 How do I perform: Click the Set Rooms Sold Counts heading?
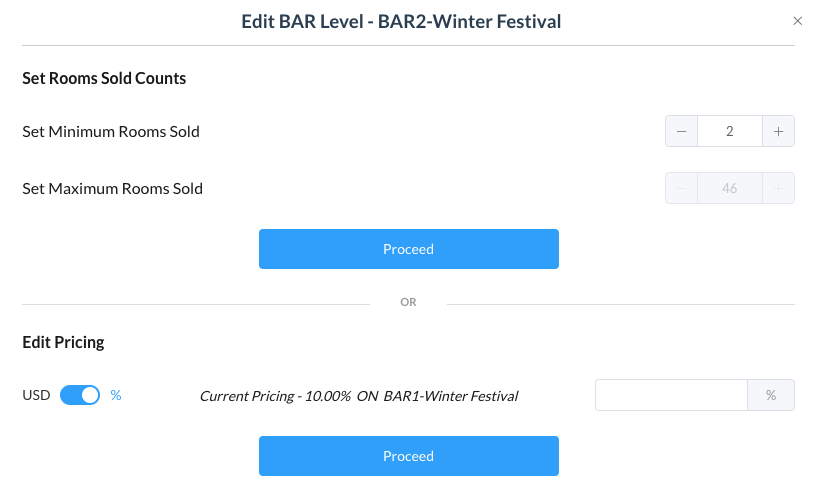coord(104,78)
